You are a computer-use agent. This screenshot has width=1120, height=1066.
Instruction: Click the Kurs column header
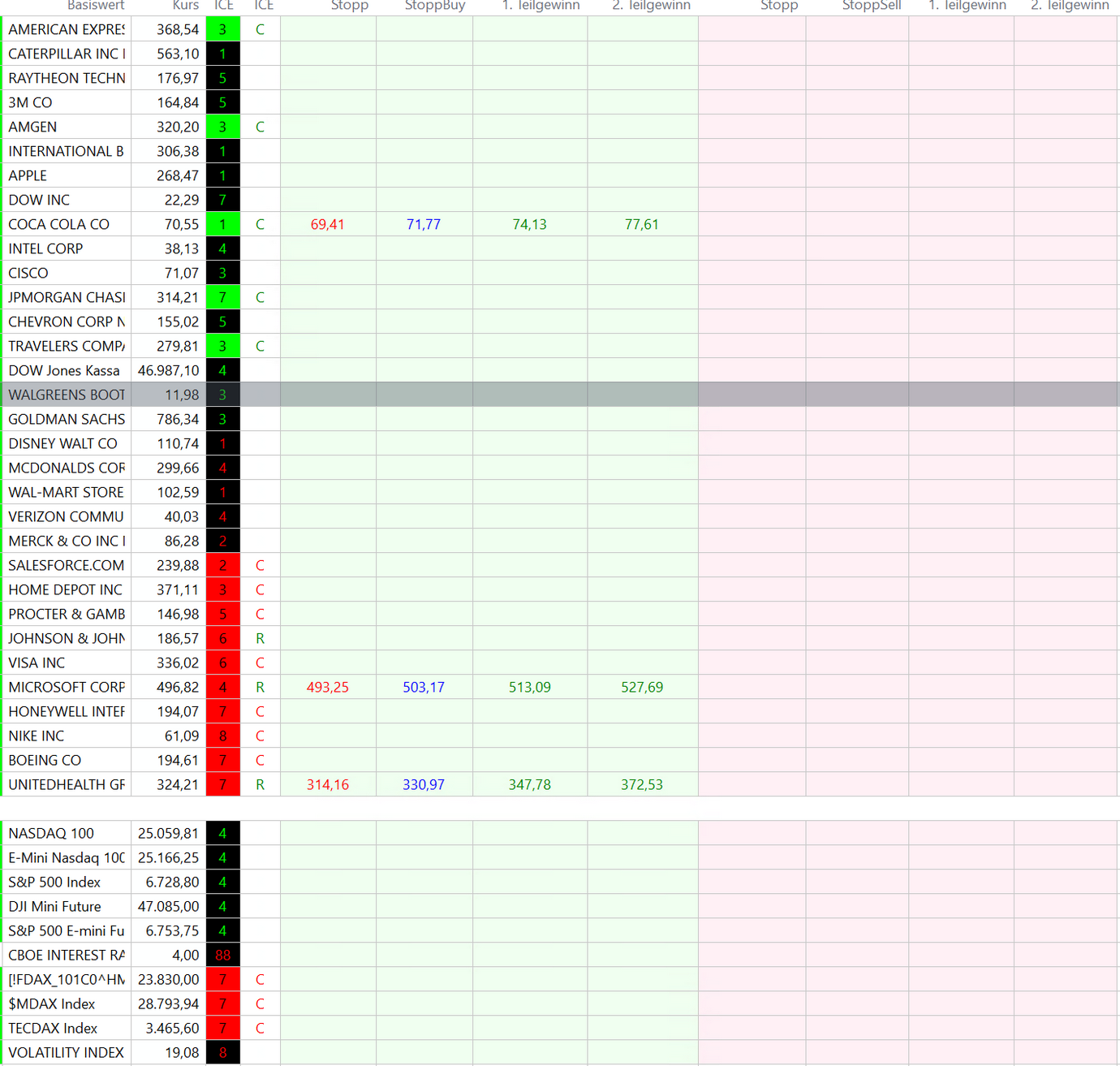tap(185, 6)
